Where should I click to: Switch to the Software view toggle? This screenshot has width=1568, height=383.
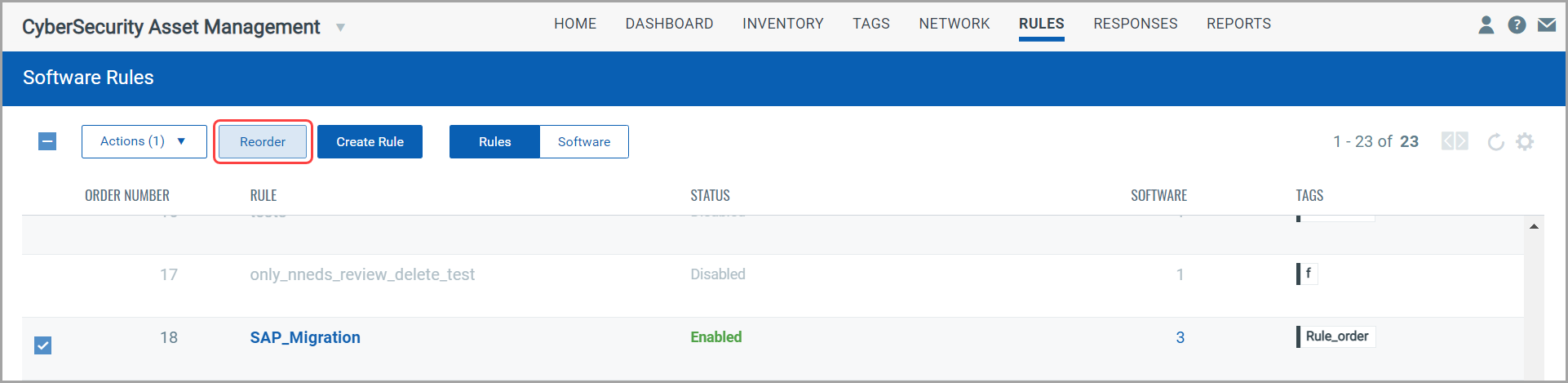pos(584,141)
